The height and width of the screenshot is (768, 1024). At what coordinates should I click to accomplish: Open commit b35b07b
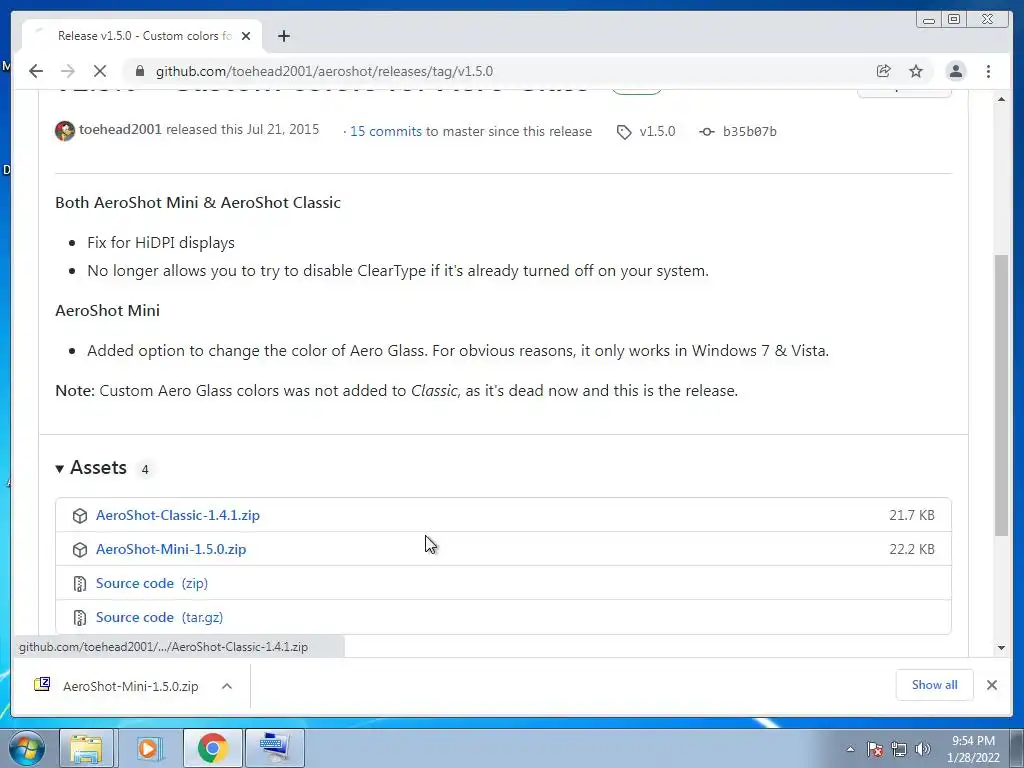click(x=750, y=131)
